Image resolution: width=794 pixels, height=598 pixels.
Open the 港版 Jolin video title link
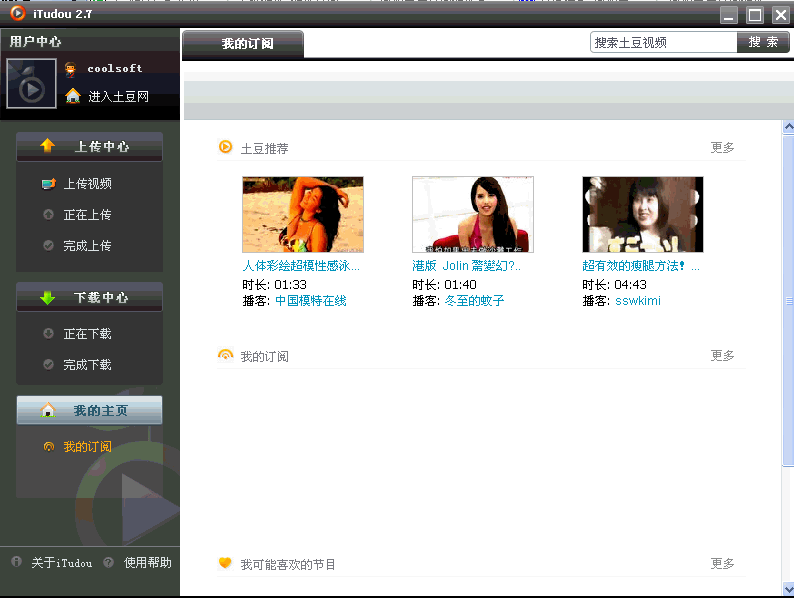[466, 266]
